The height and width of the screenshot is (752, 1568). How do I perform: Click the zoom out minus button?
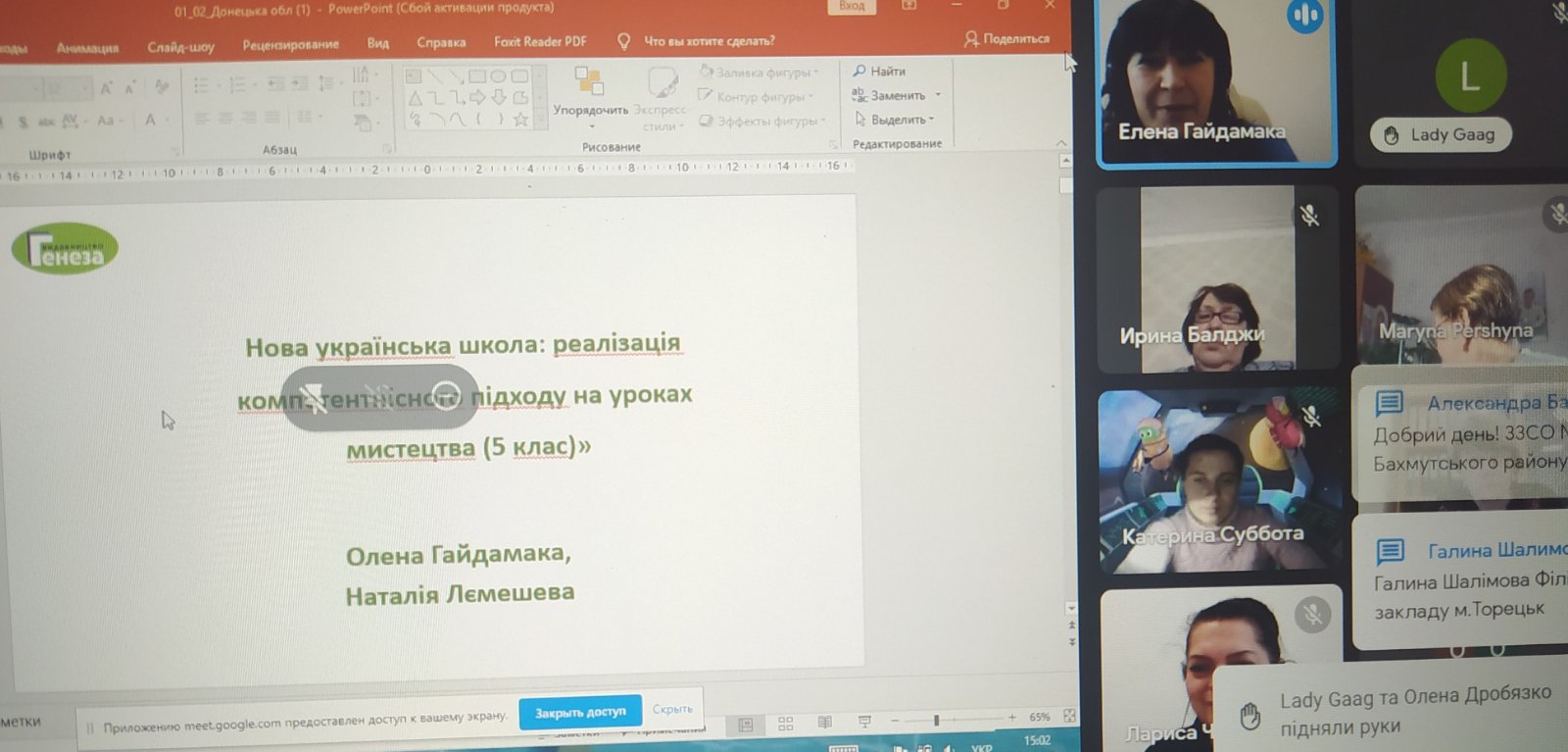(895, 721)
